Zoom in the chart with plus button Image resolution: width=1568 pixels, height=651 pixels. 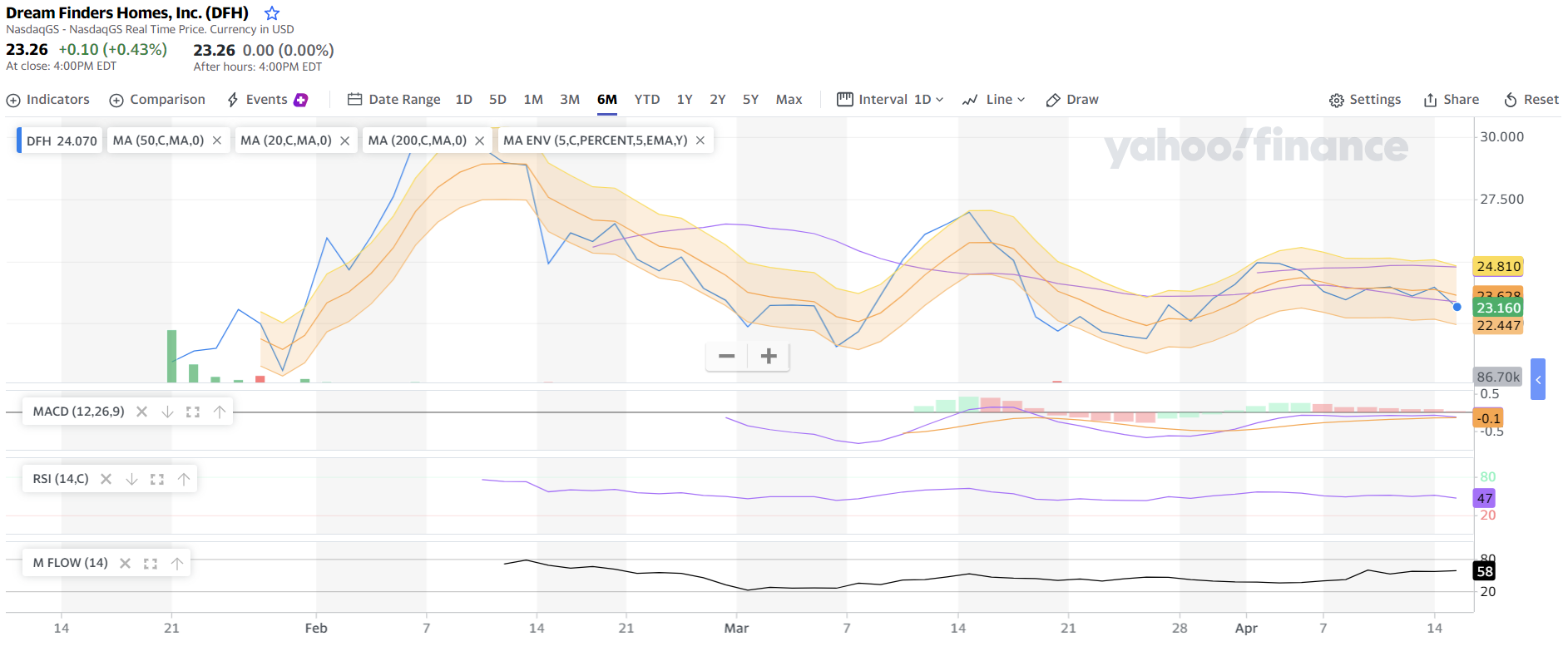tap(769, 356)
